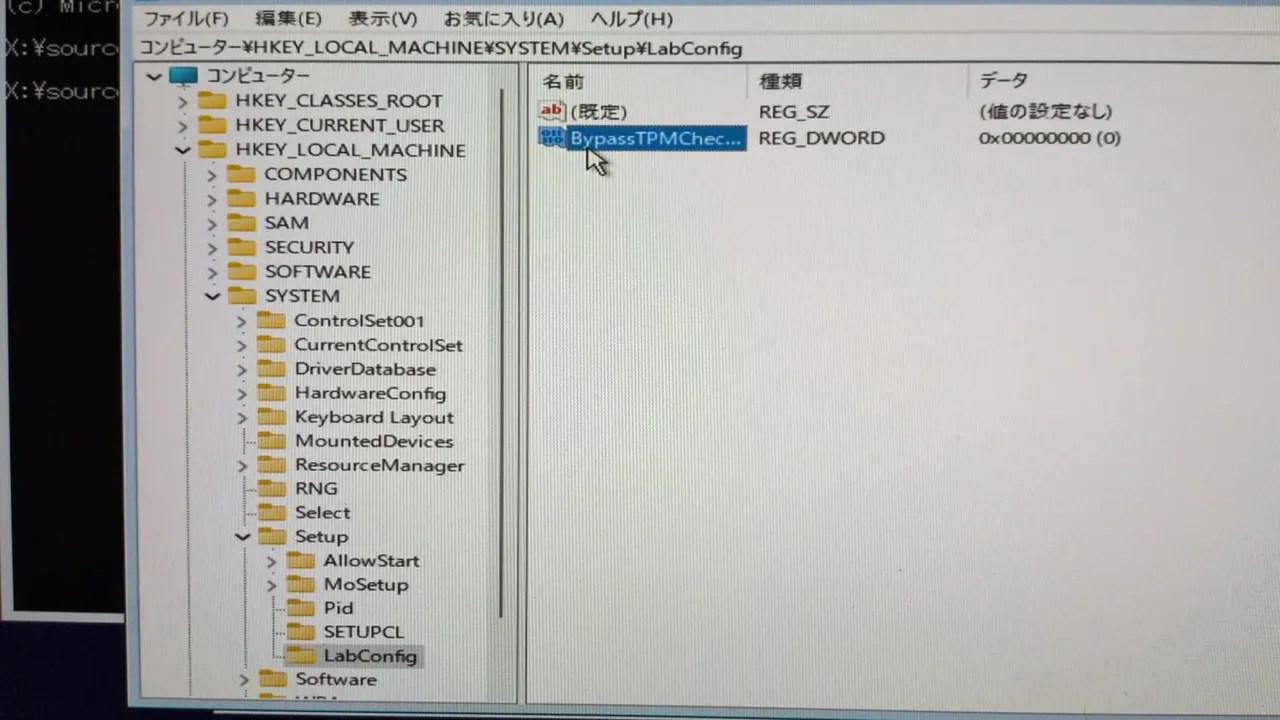The width and height of the screenshot is (1280, 720).
Task: Collapse HKEY_LOCAL_MACHINE chevron
Action: 182,150
